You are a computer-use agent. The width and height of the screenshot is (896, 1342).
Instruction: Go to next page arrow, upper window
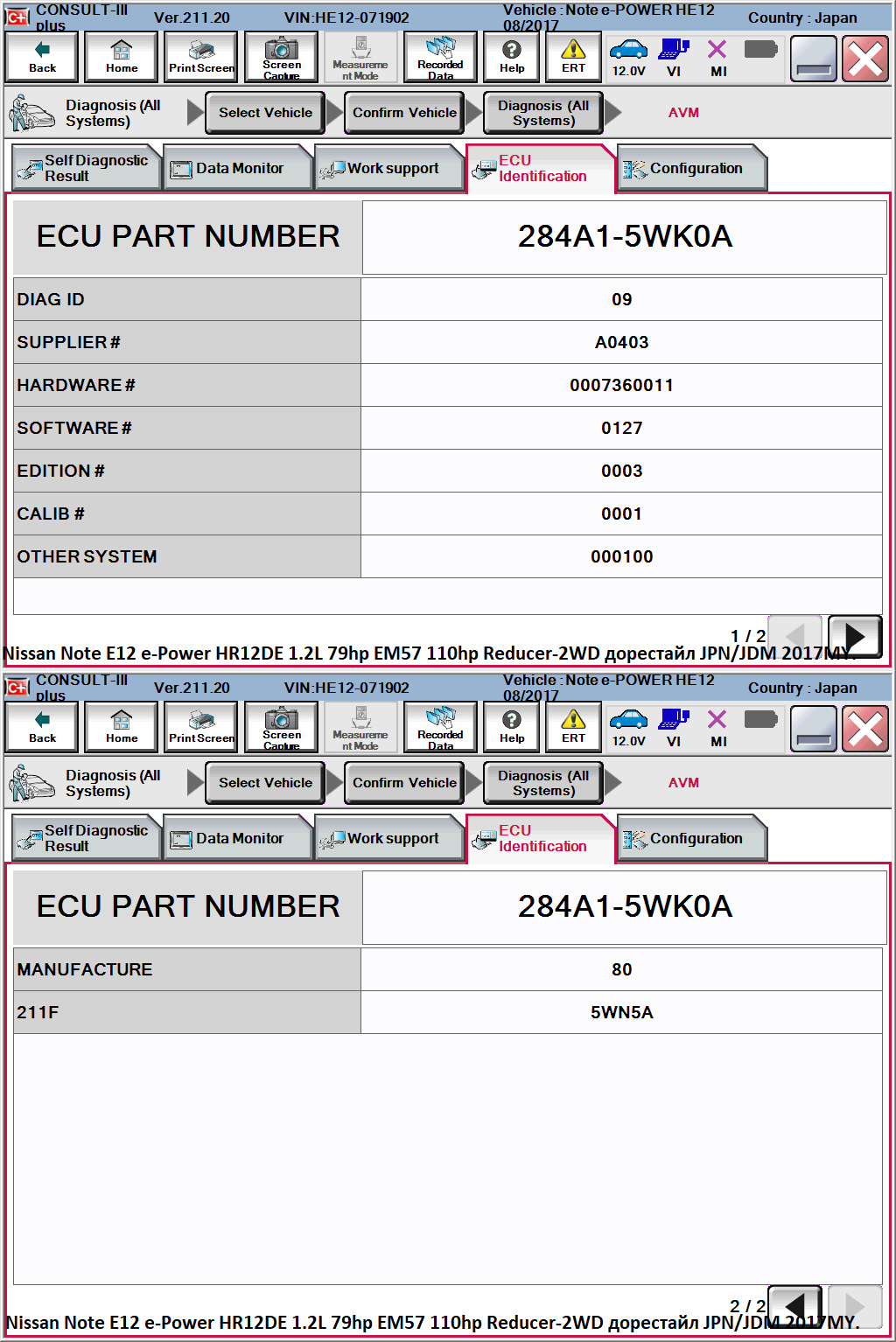click(855, 637)
